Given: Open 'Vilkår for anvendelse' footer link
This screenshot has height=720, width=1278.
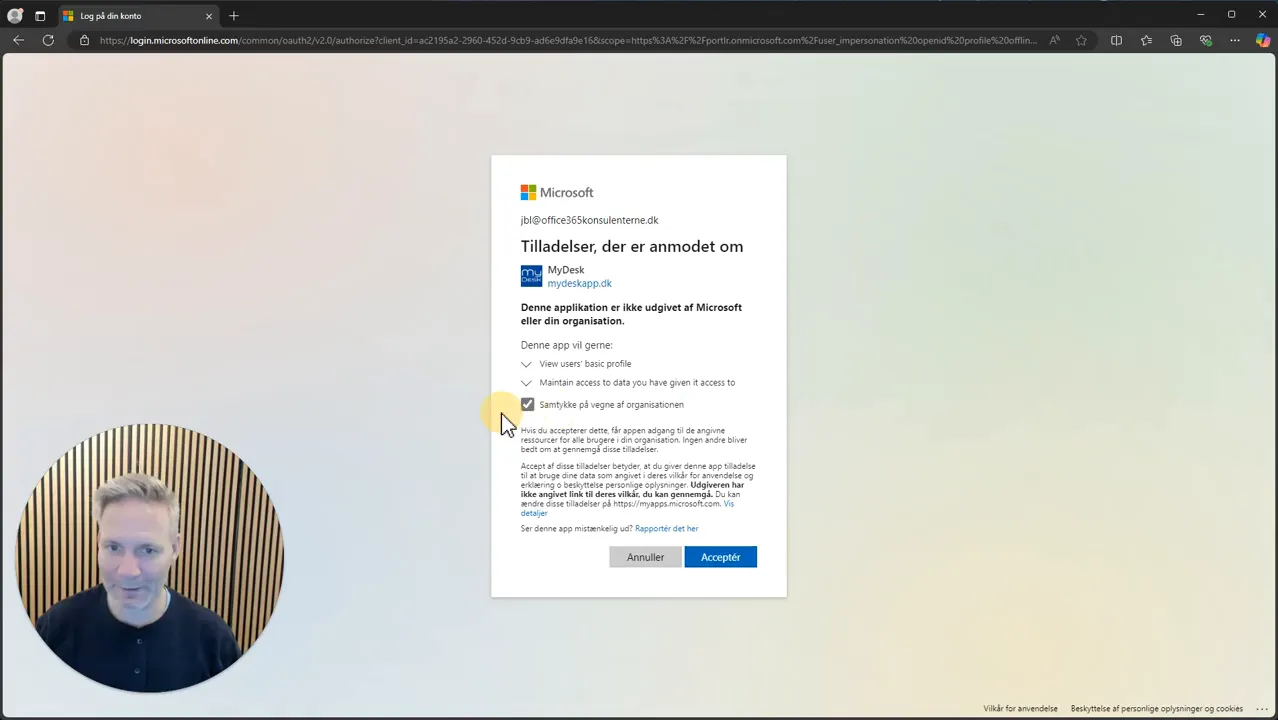Looking at the screenshot, I should 1020,709.
